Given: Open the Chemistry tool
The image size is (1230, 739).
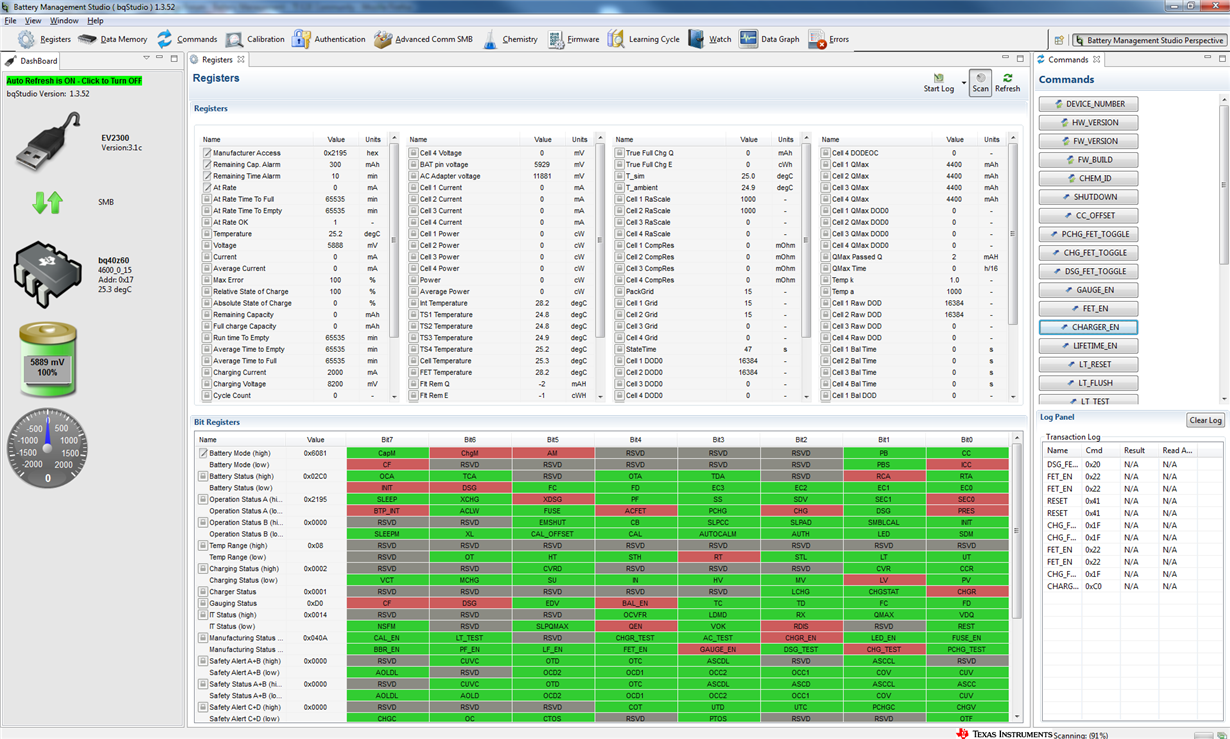Looking at the screenshot, I should pyautogui.click(x=509, y=40).
